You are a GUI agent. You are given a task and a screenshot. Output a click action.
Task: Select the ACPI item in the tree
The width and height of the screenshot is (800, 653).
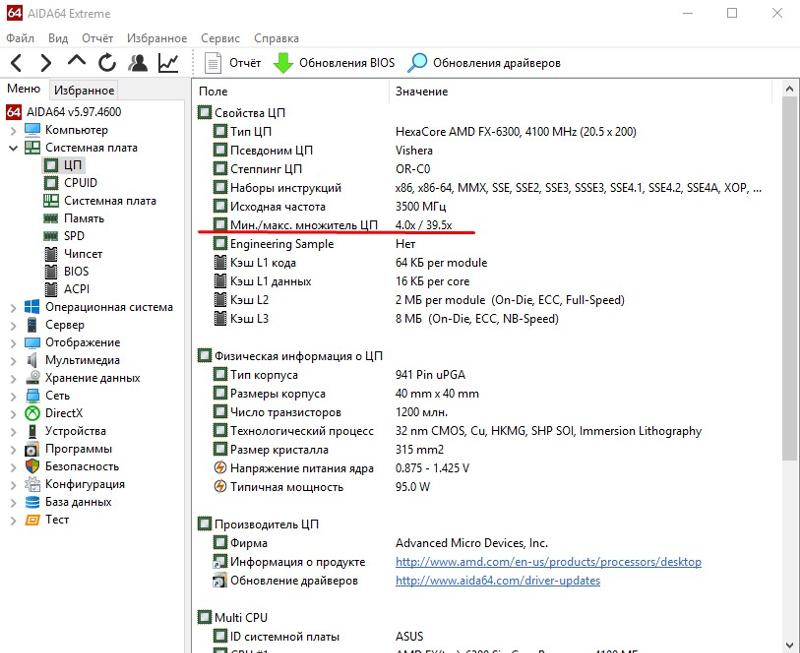[x=67, y=289]
